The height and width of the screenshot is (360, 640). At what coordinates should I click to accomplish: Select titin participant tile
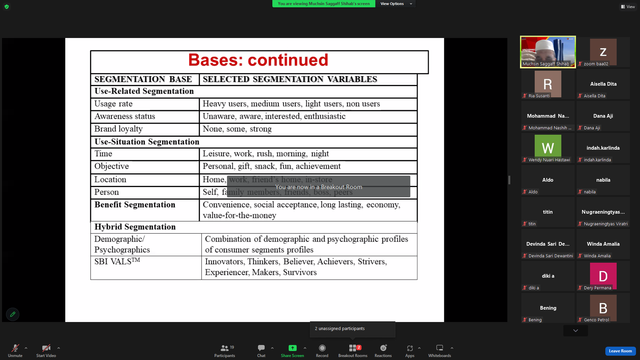(548, 212)
